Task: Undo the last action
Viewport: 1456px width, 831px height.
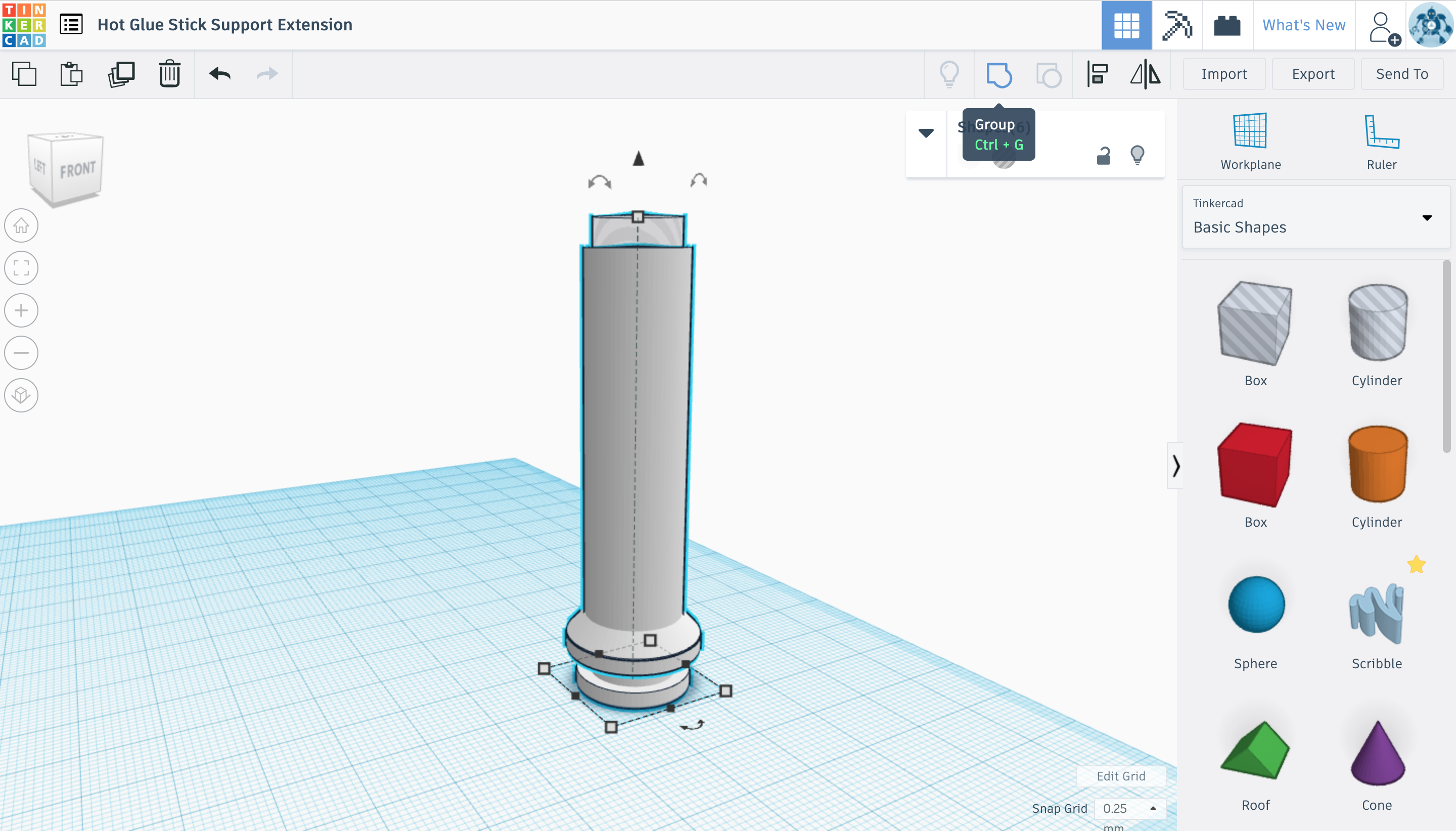Action: (220, 74)
